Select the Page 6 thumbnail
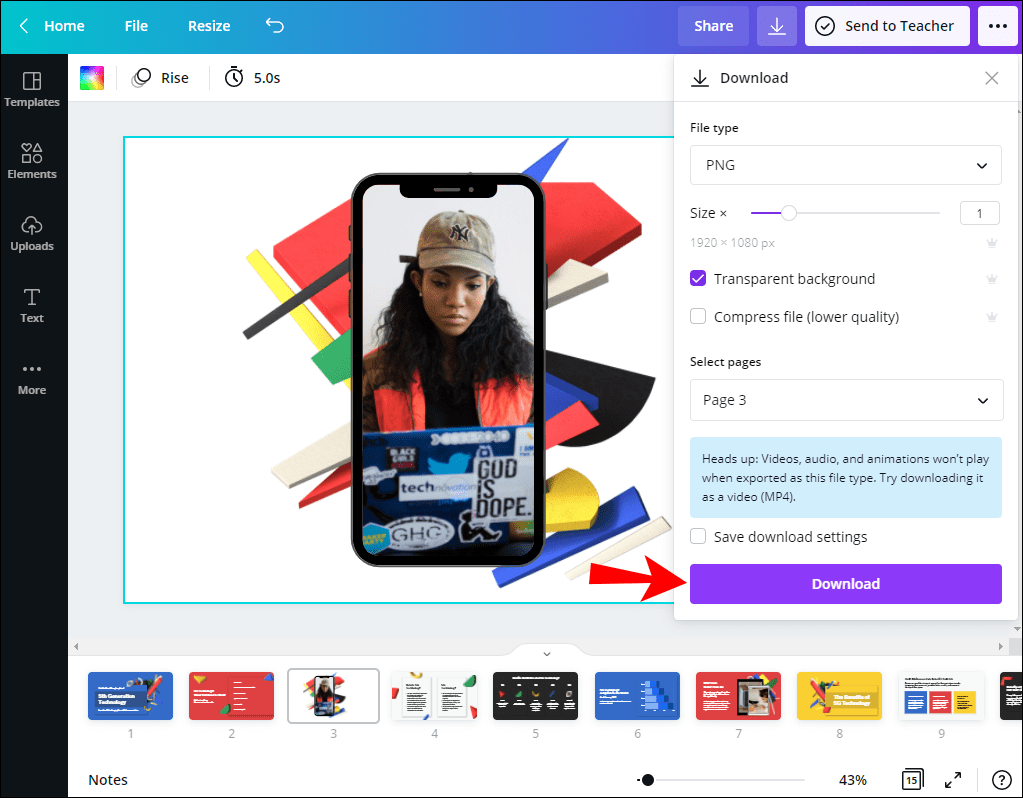Image resolution: width=1023 pixels, height=798 pixels. pos(636,695)
